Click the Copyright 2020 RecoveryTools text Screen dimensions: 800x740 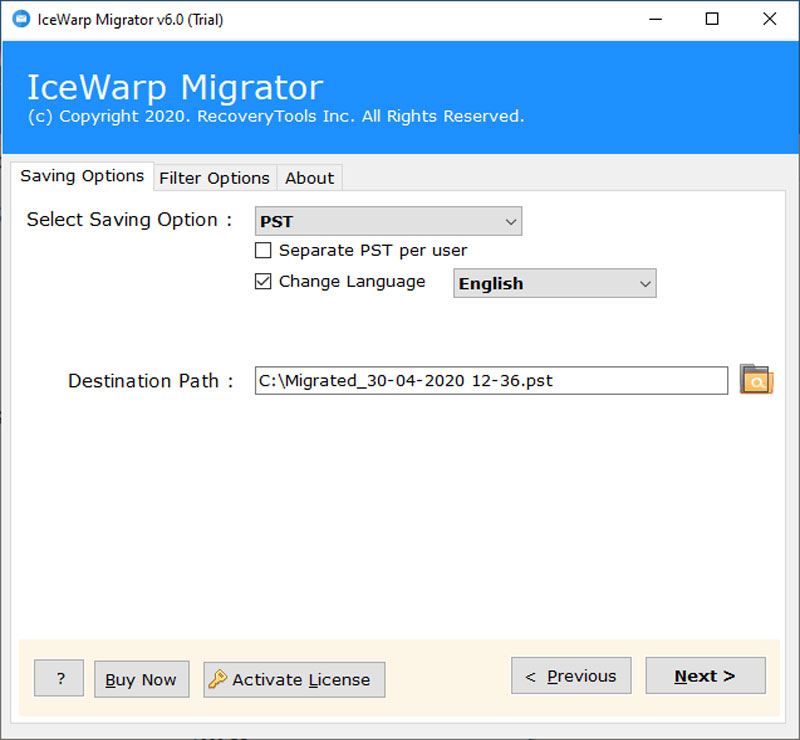pyautogui.click(x=276, y=116)
